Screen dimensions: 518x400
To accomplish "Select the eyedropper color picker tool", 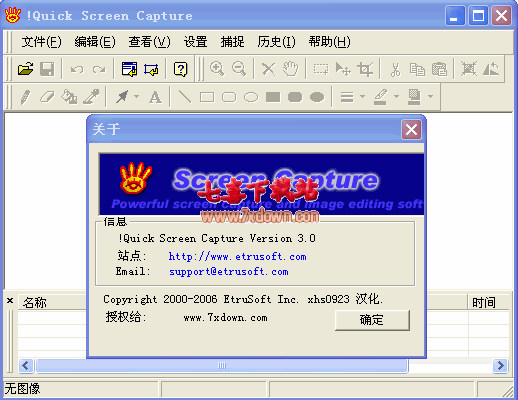I will point(91,97).
